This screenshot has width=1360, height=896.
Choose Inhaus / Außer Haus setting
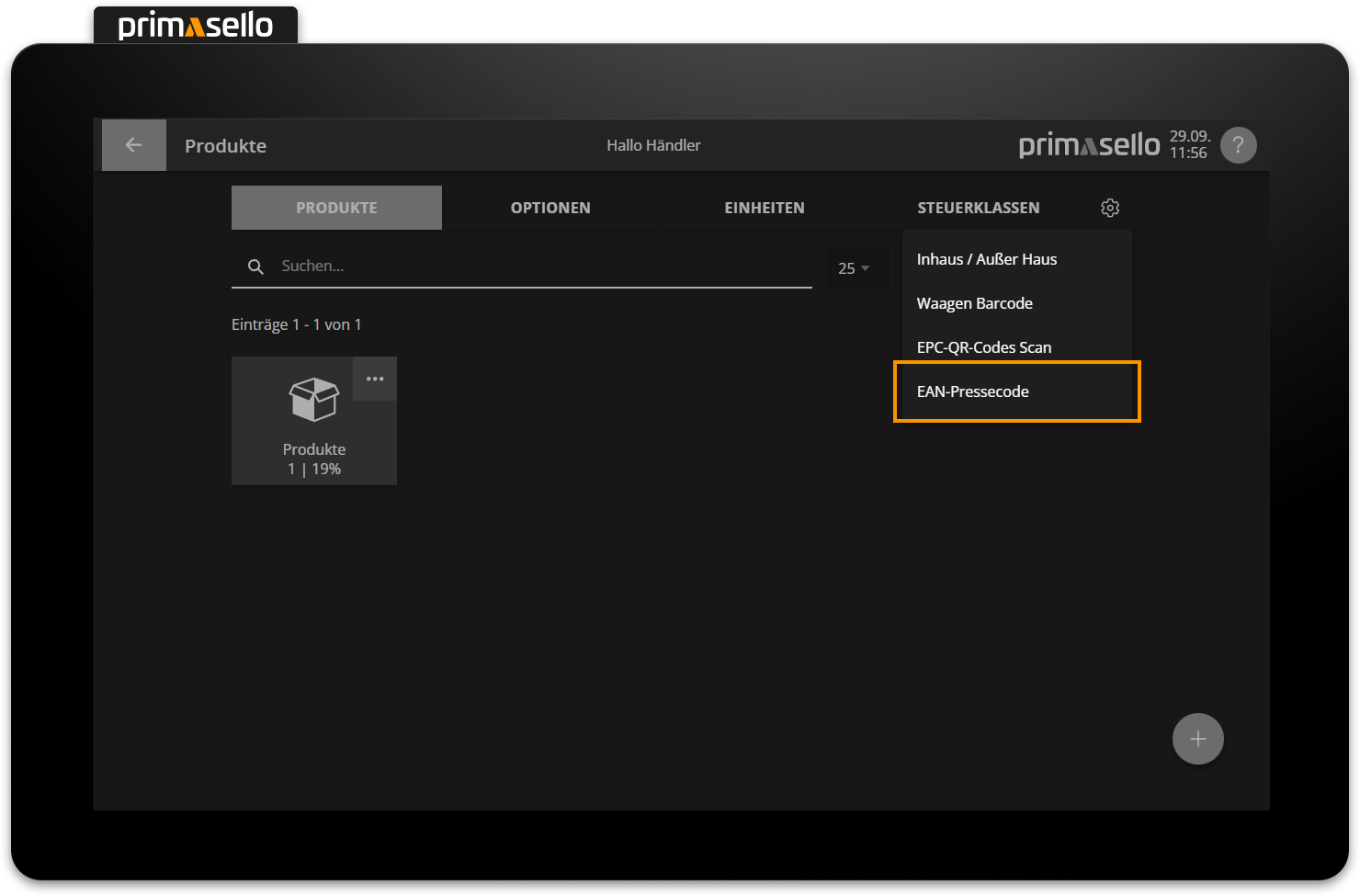986,259
